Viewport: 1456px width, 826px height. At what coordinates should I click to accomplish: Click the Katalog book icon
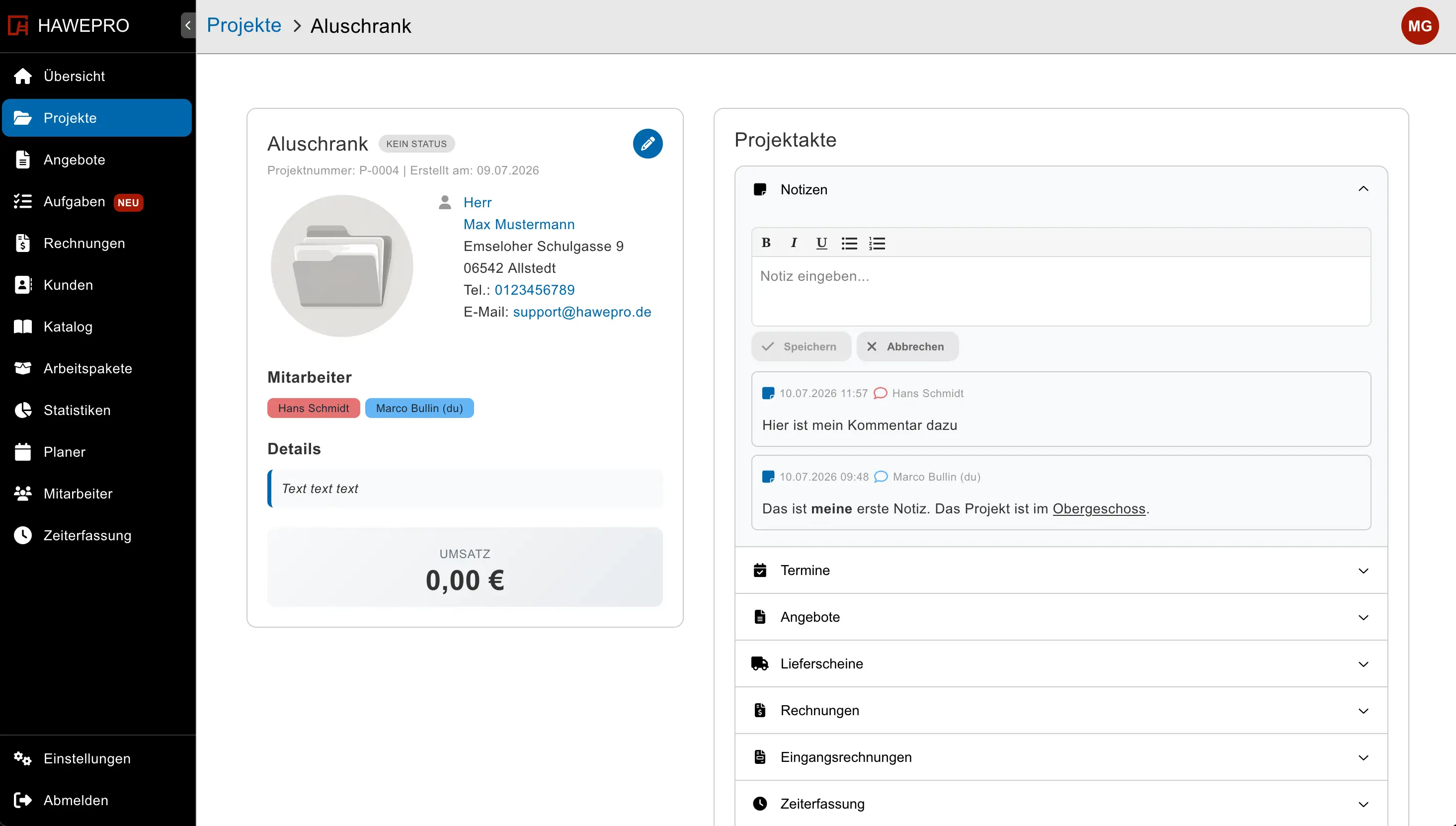point(23,327)
